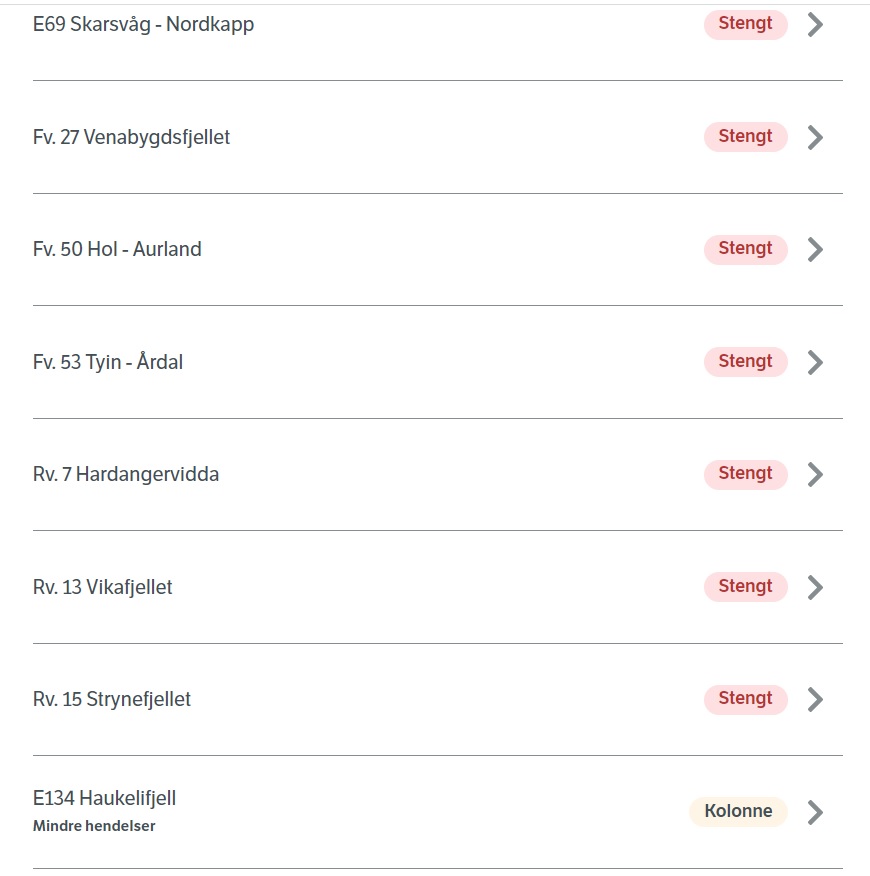The image size is (870, 876).
Task: Select Rv. 15 Strynefjellet road title
Action: click(112, 699)
